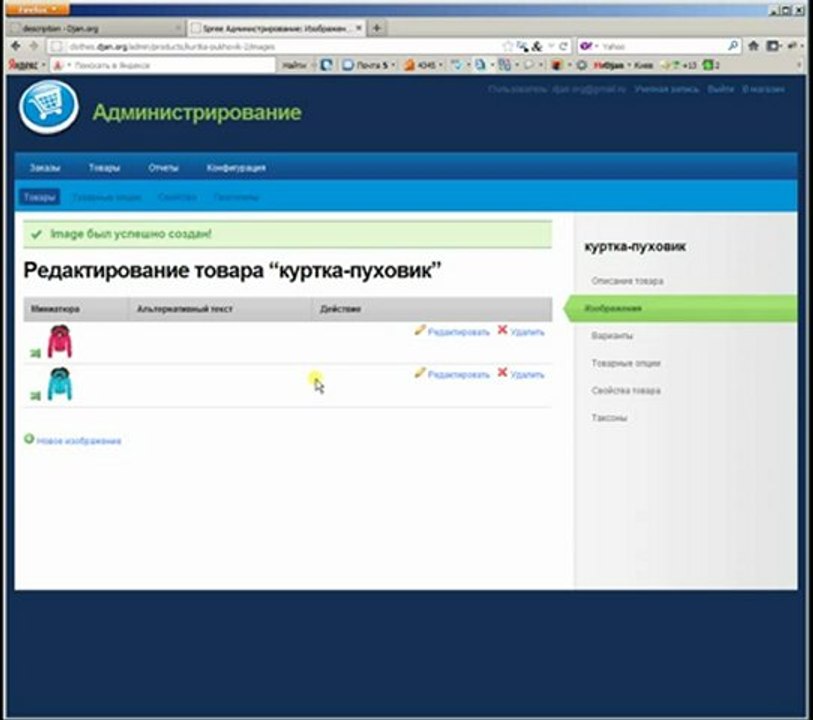Open the Заказы main menu
Viewport: 813px width, 720px height.
pyautogui.click(x=45, y=168)
